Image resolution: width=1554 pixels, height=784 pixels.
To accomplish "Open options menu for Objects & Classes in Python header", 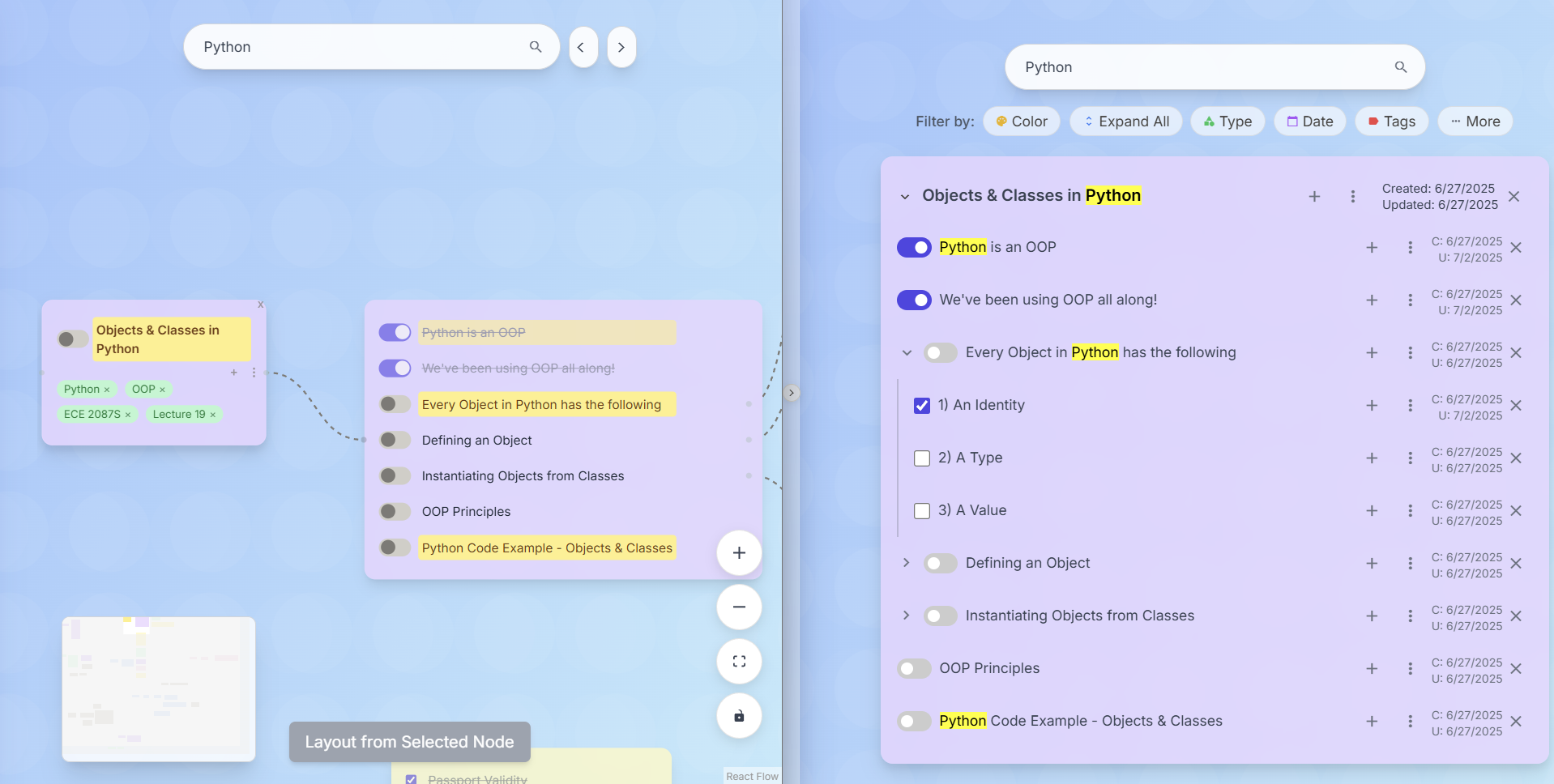I will [1352, 196].
